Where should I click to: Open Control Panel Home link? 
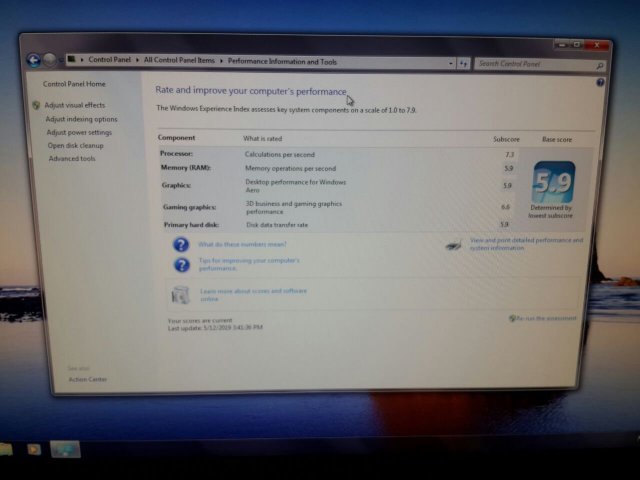74,84
